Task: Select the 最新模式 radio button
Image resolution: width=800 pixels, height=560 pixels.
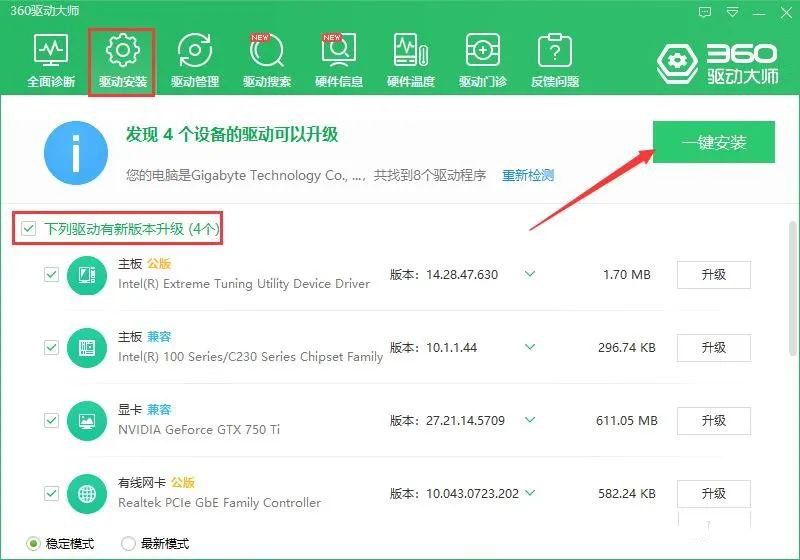Action: click(128, 543)
